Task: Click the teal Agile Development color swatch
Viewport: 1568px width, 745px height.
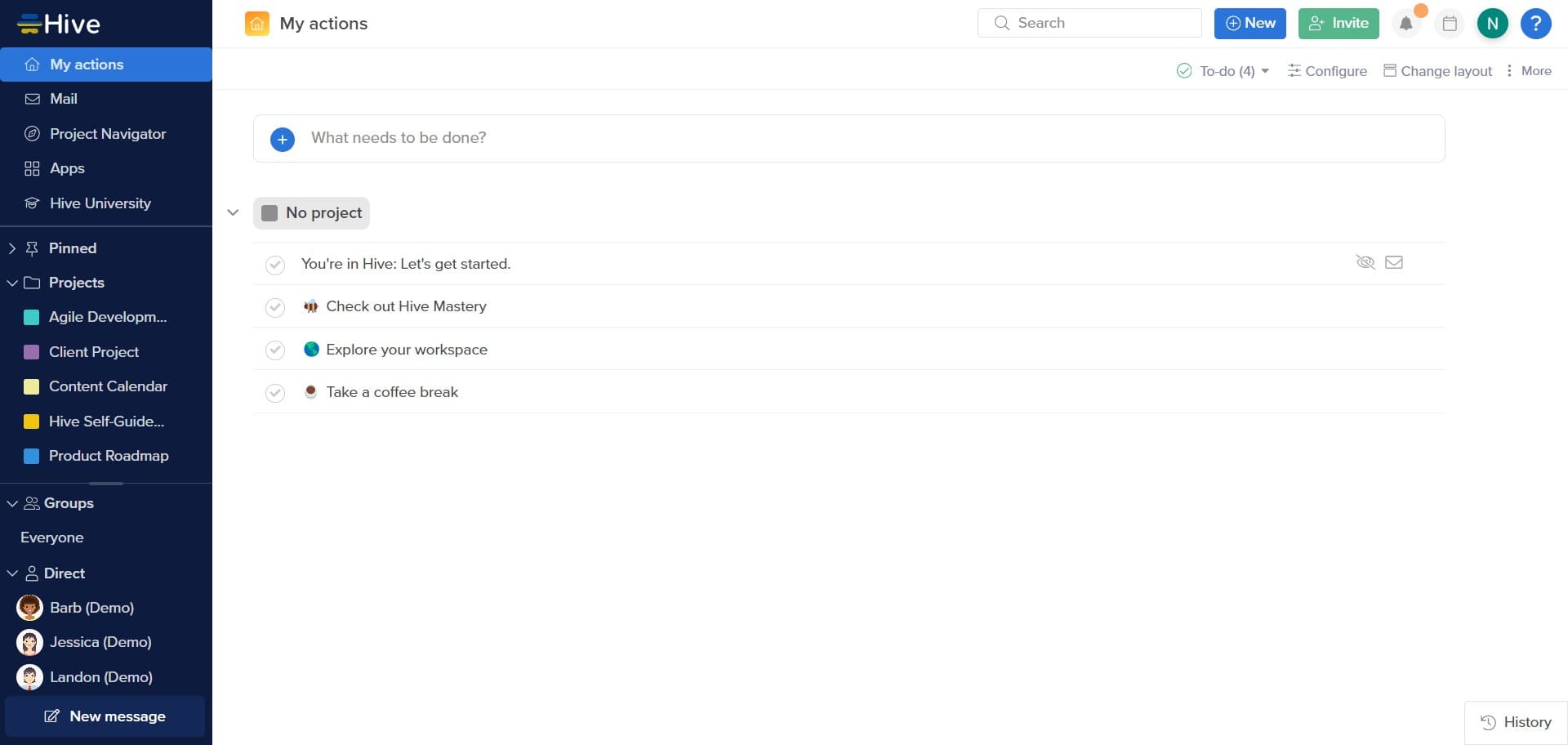Action: (x=32, y=317)
